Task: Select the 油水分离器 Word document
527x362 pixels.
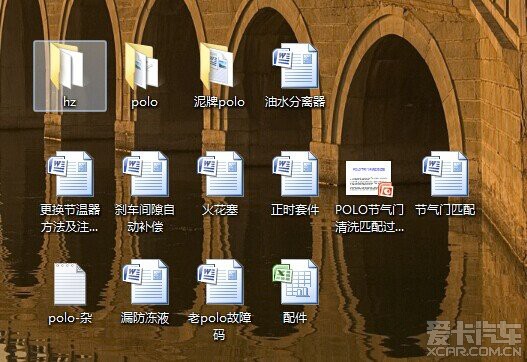Action: 295,66
